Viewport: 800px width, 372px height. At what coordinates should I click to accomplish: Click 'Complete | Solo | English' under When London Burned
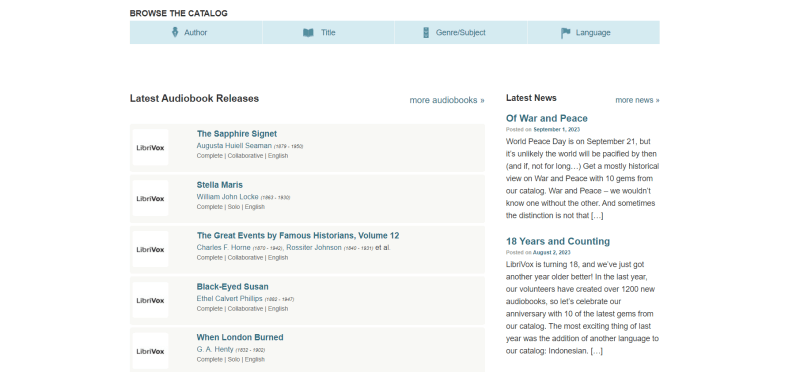coord(231,359)
